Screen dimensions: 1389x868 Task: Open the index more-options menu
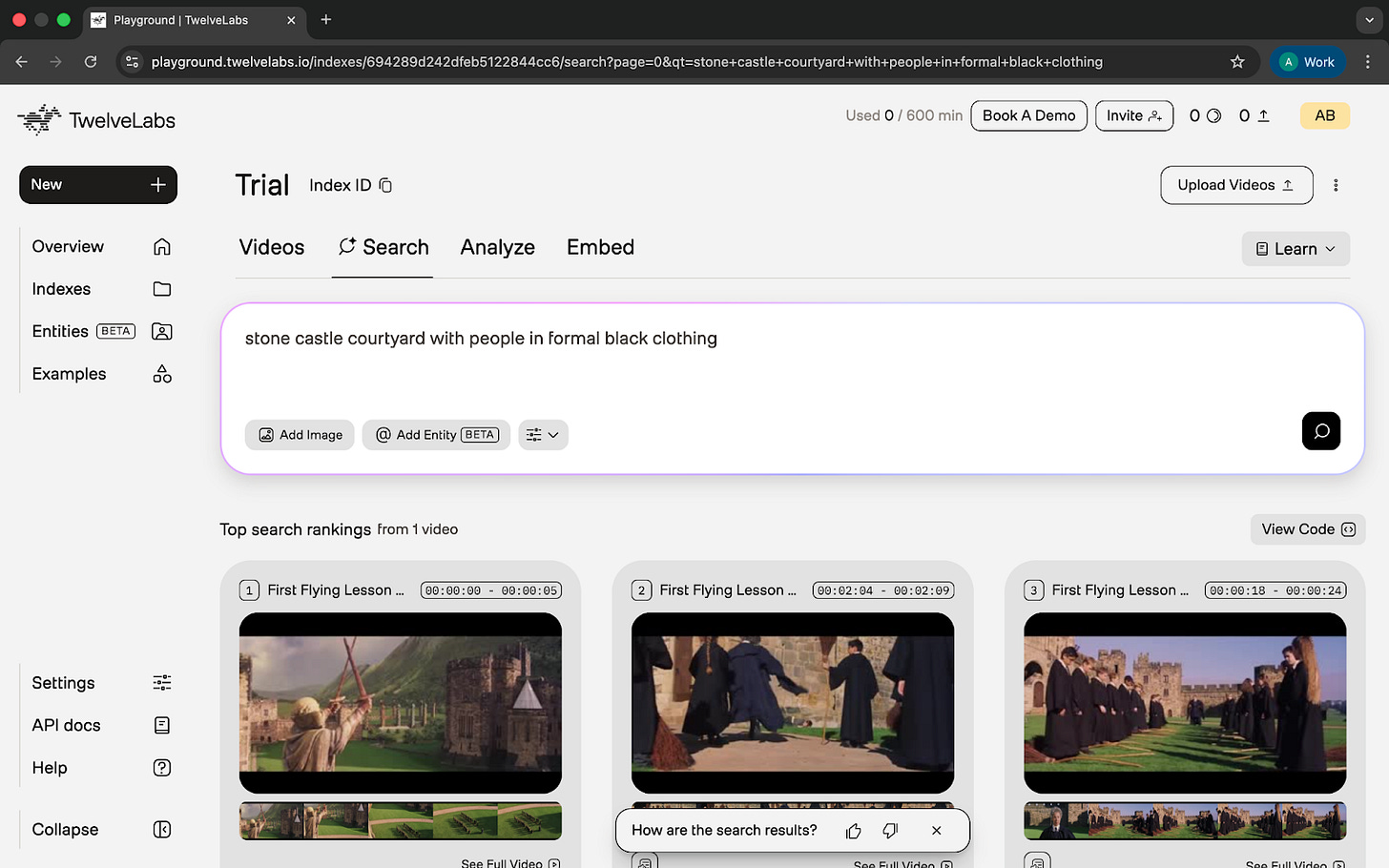(x=1336, y=185)
